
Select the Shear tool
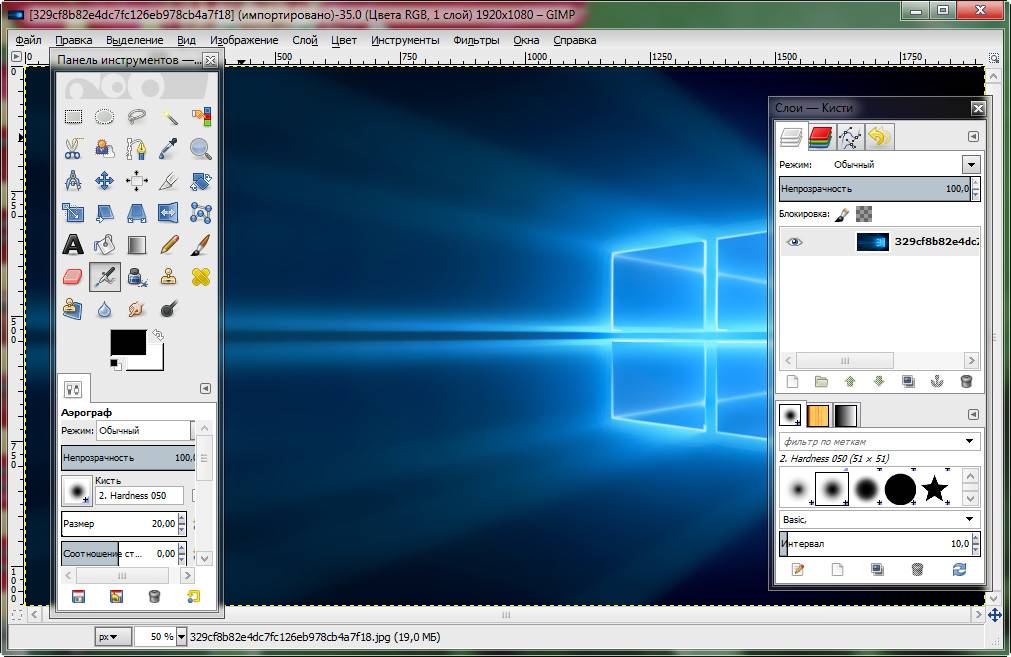pyautogui.click(x=104, y=213)
